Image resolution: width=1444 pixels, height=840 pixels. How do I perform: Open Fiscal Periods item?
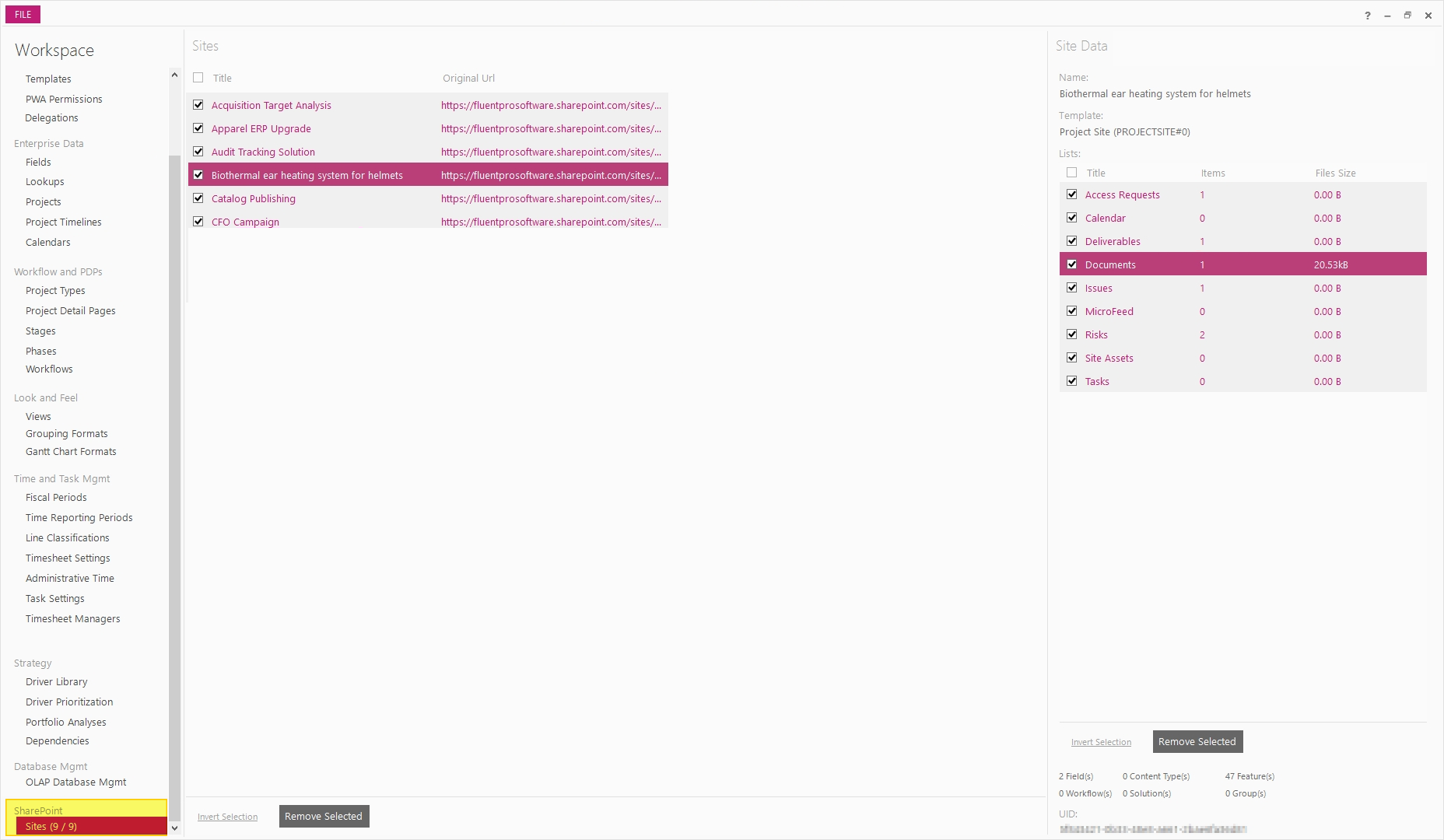point(56,497)
